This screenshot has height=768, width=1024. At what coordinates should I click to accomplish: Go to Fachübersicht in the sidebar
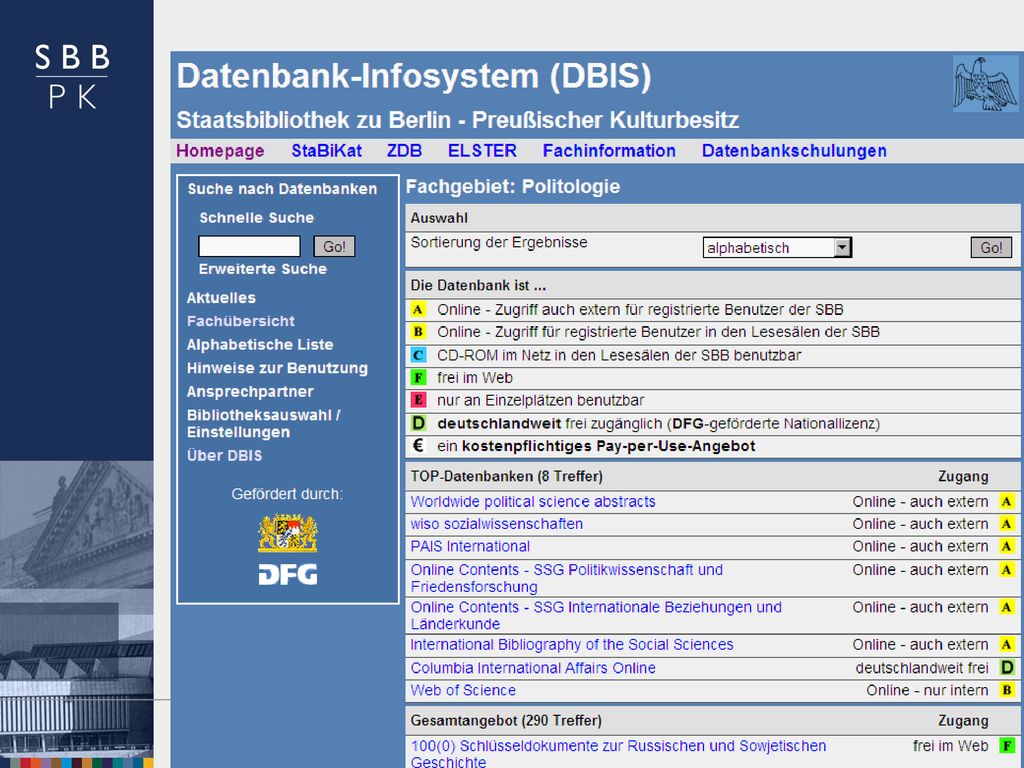point(240,321)
